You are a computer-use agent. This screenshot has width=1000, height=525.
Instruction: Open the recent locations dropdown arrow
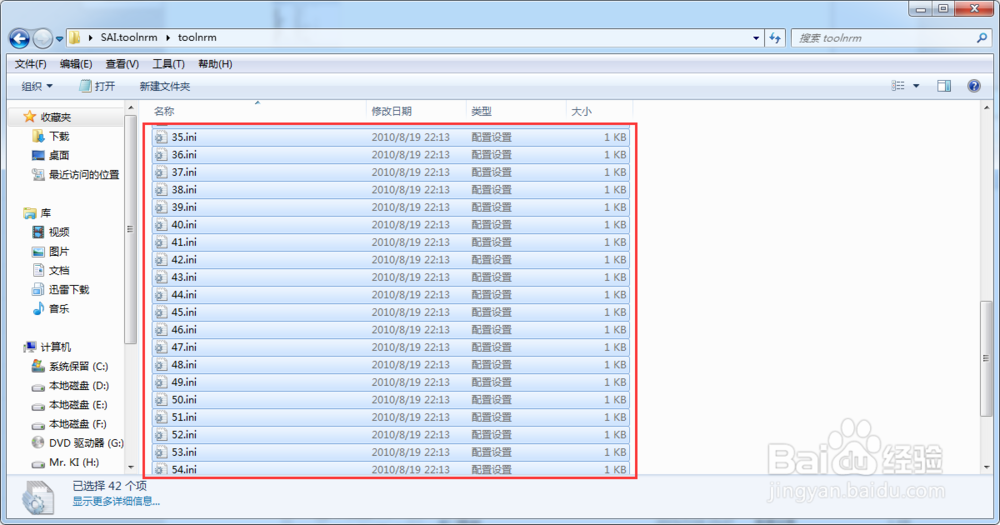pyautogui.click(x=59, y=39)
